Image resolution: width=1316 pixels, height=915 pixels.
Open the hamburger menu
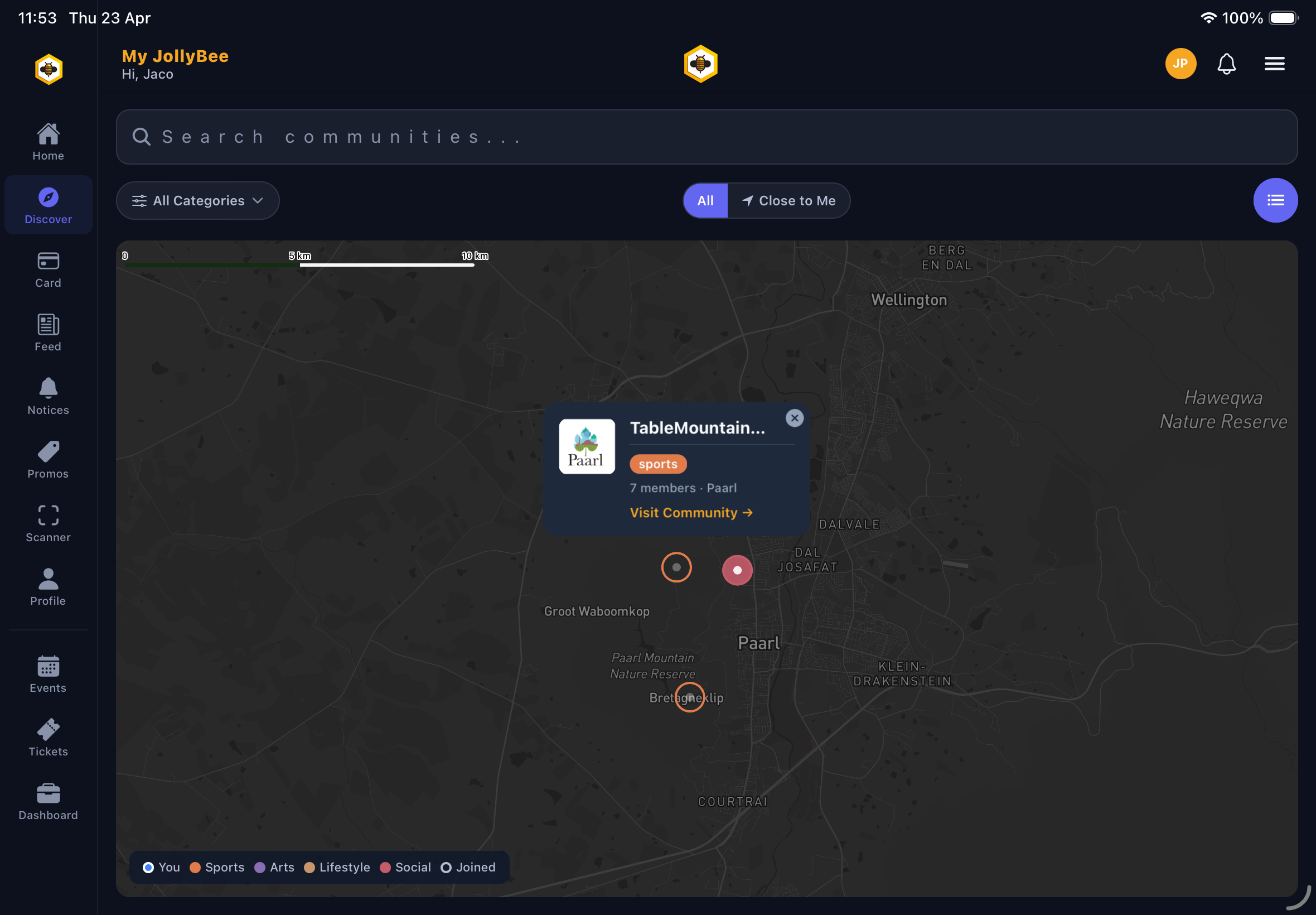pyautogui.click(x=1273, y=64)
